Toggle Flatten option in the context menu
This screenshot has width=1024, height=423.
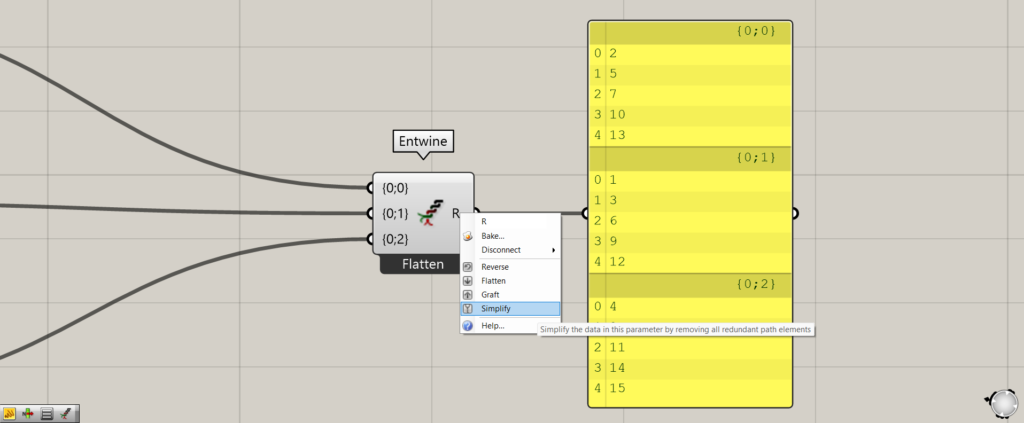(x=494, y=281)
